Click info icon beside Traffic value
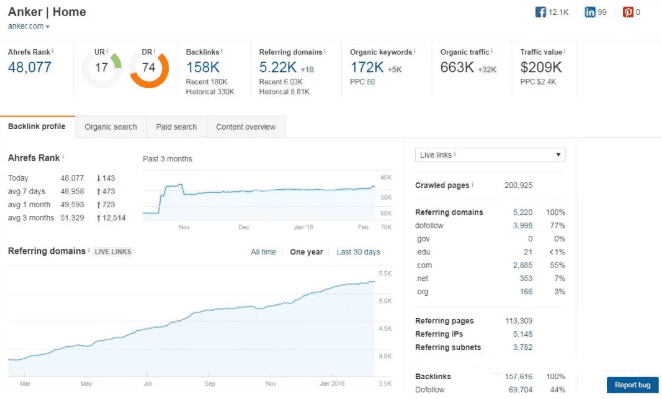This screenshot has width=662, height=399. click(x=564, y=51)
